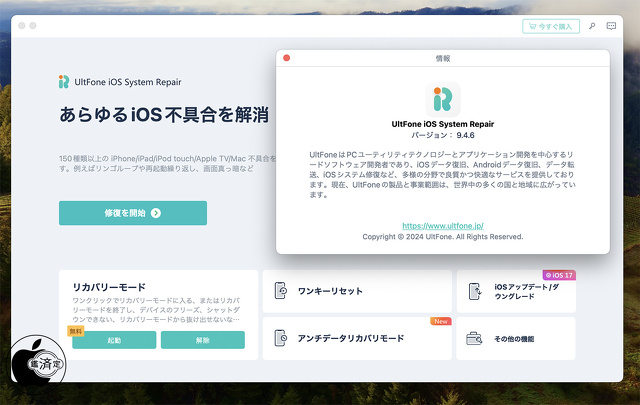This screenshot has height=405, width=640.
Task: Open the ワンキーリセット card
Action: [357, 291]
